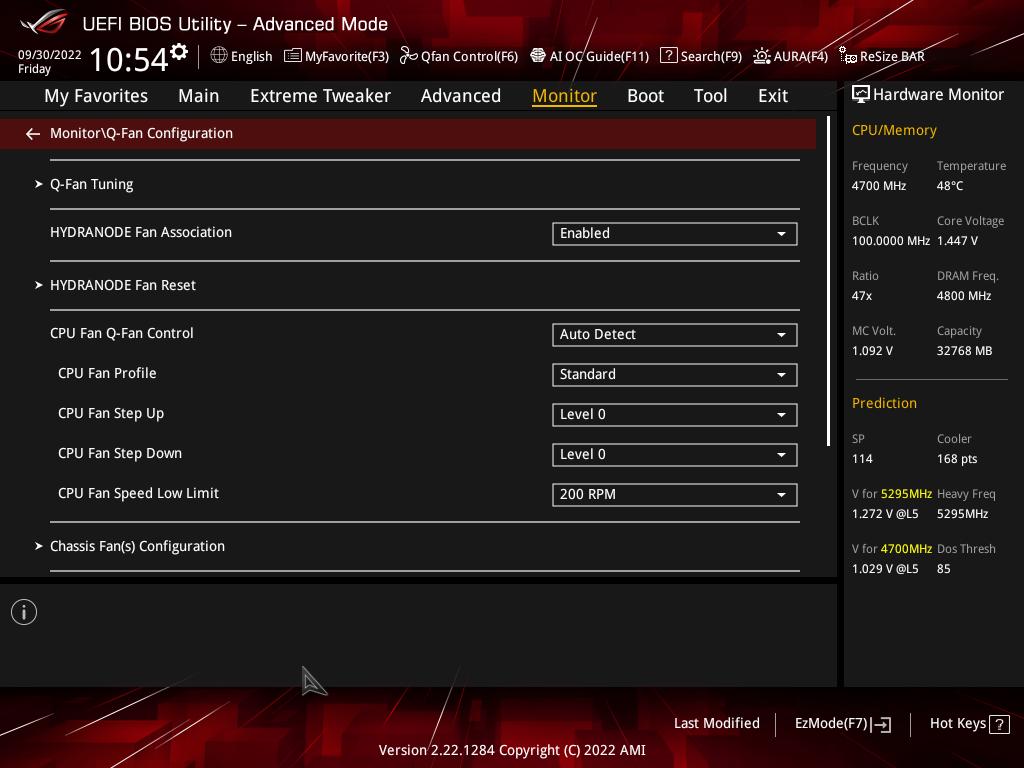Click the 4700 MHz frequency value
The image size is (1024, 768).
pos(878,186)
